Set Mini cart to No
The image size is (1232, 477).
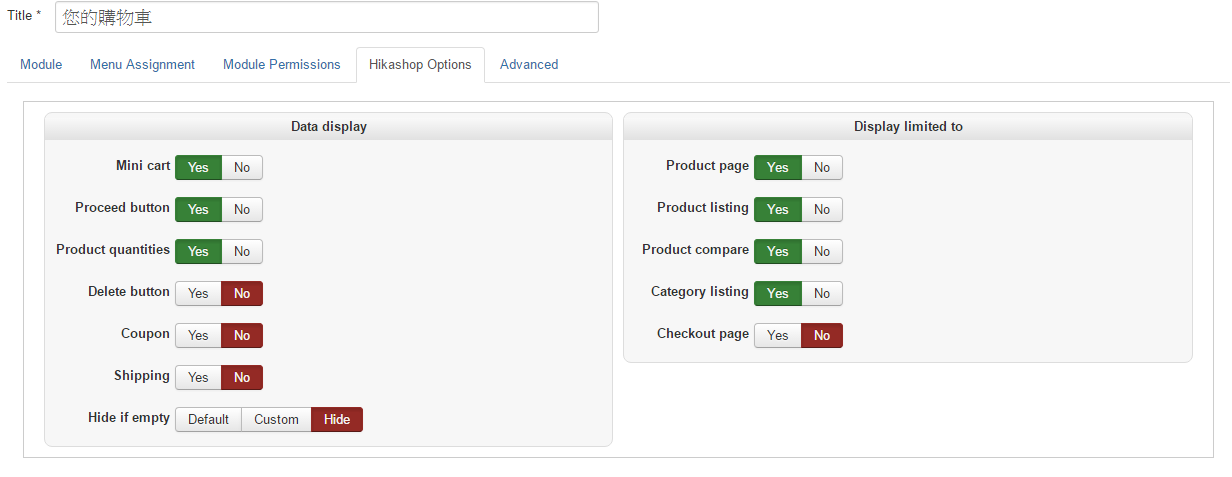(x=242, y=167)
